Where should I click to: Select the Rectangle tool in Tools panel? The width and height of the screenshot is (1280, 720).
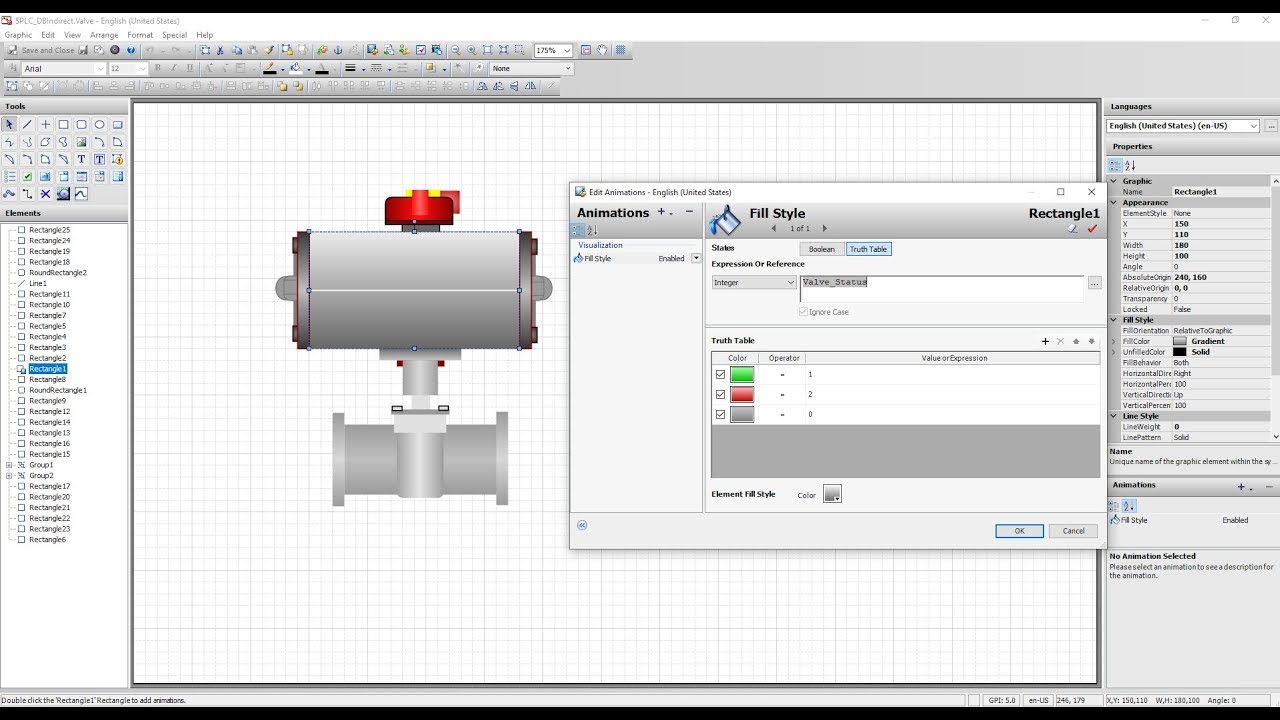(x=63, y=125)
